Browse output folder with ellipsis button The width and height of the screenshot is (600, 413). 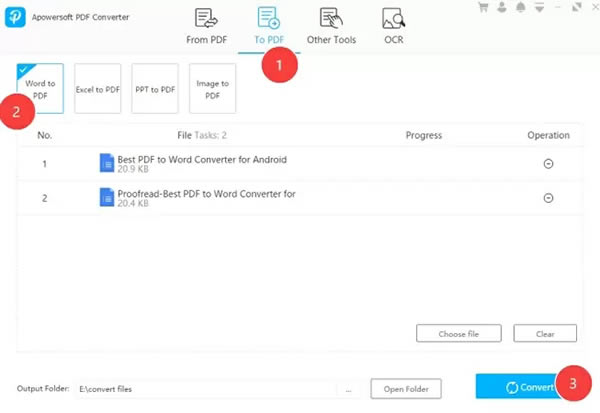point(349,388)
